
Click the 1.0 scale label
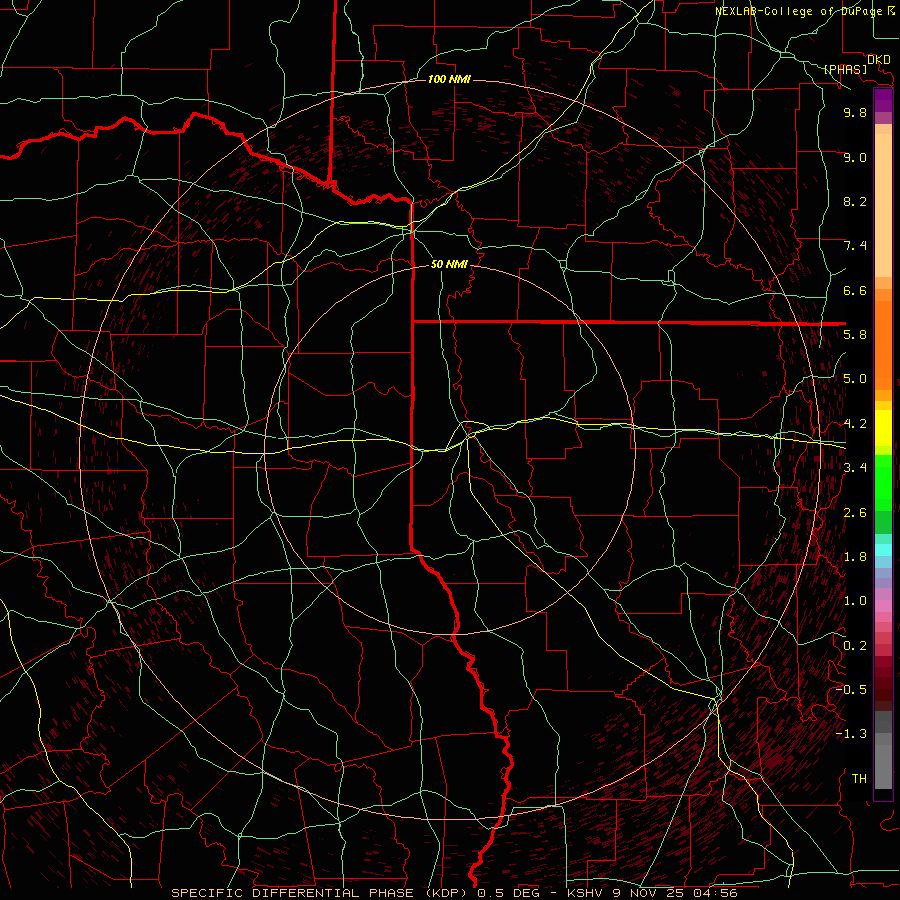(855, 601)
